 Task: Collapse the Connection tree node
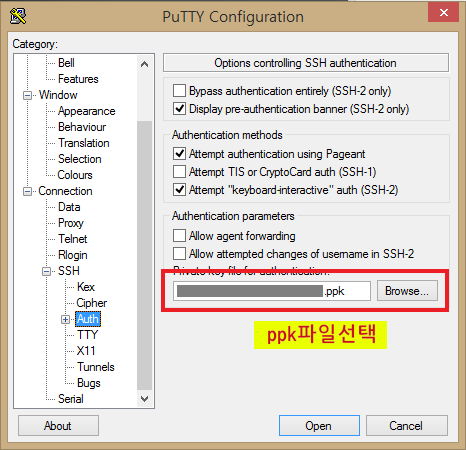coord(27,192)
